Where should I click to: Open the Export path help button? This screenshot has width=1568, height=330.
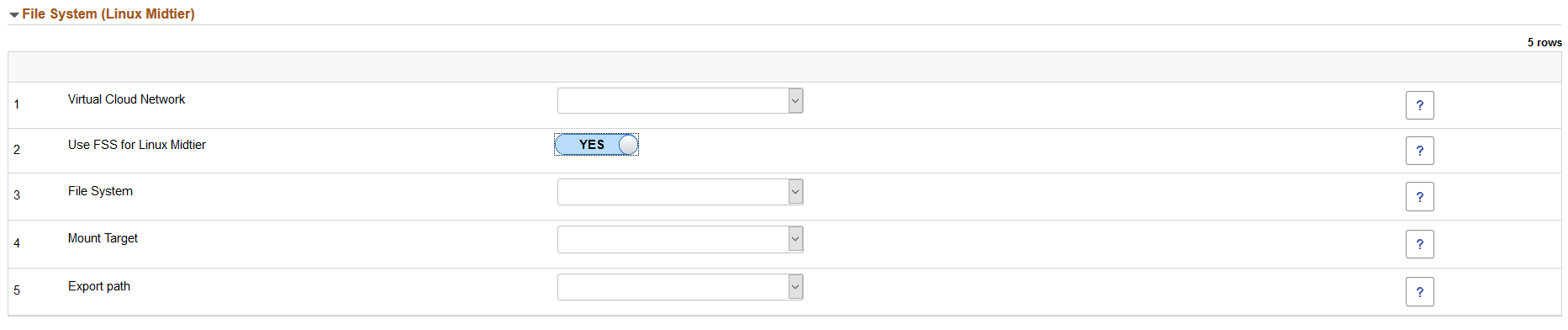click(x=1419, y=292)
